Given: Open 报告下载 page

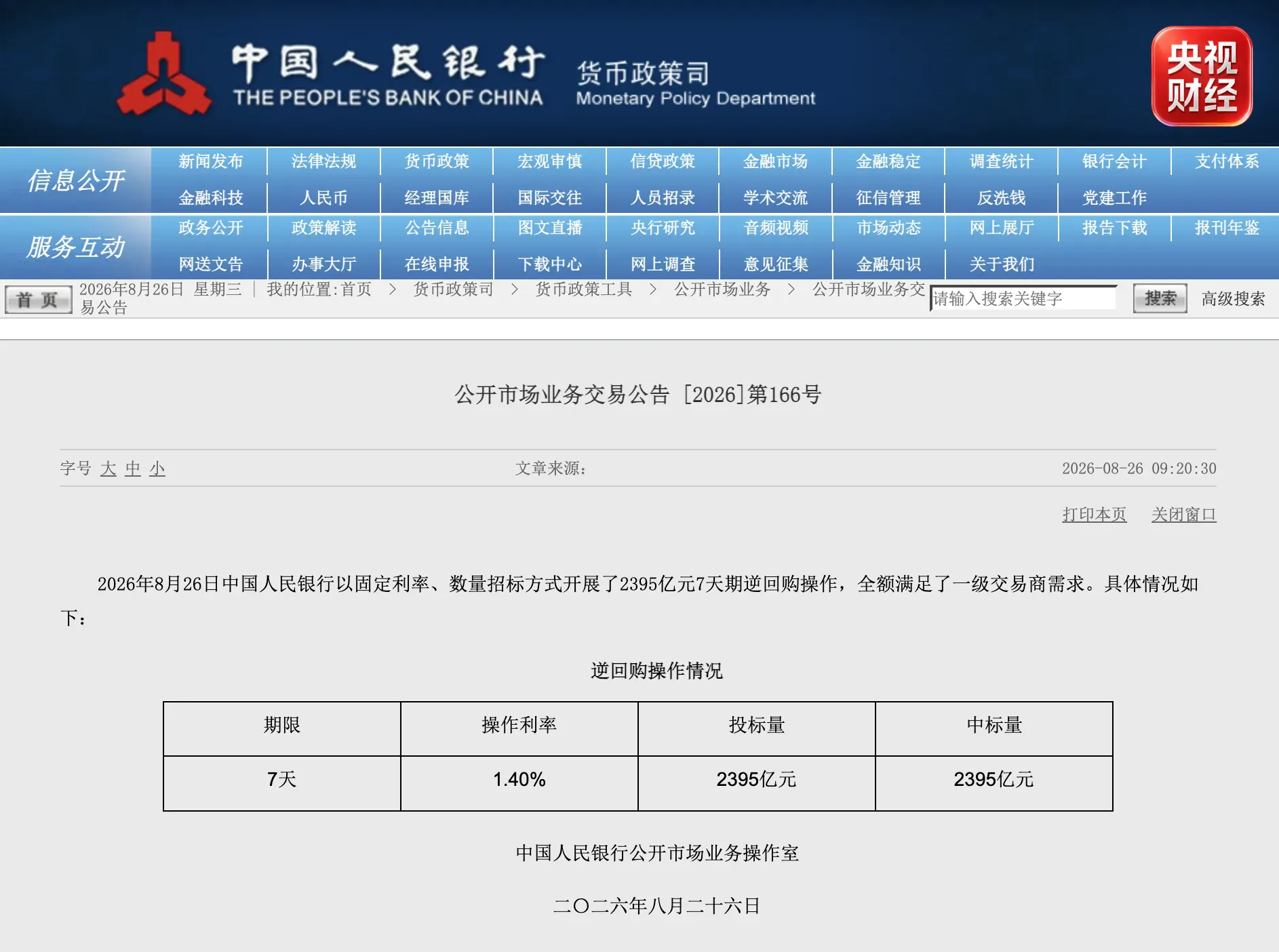Looking at the screenshot, I should (x=1114, y=228).
